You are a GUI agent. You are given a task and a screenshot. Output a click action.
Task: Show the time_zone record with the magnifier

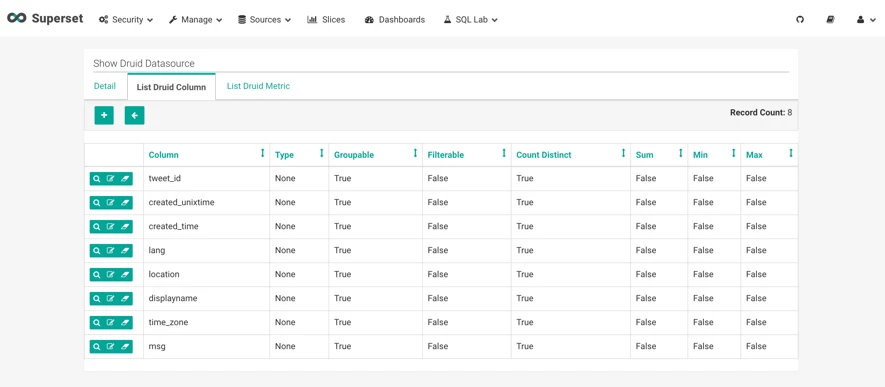[x=97, y=322]
